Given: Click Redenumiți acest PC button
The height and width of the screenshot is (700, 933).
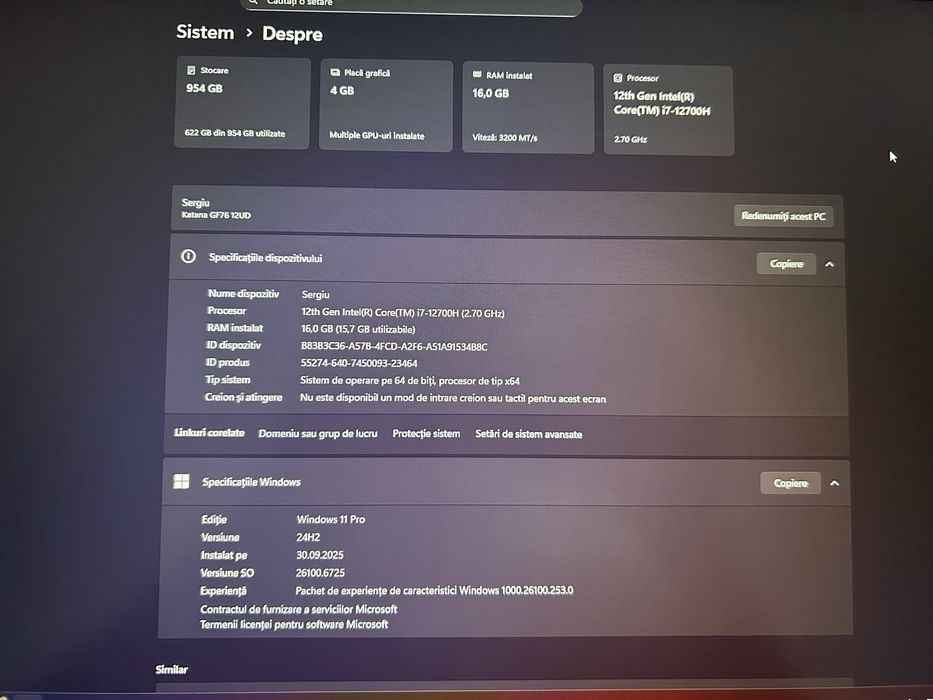Looking at the screenshot, I should 783,216.
